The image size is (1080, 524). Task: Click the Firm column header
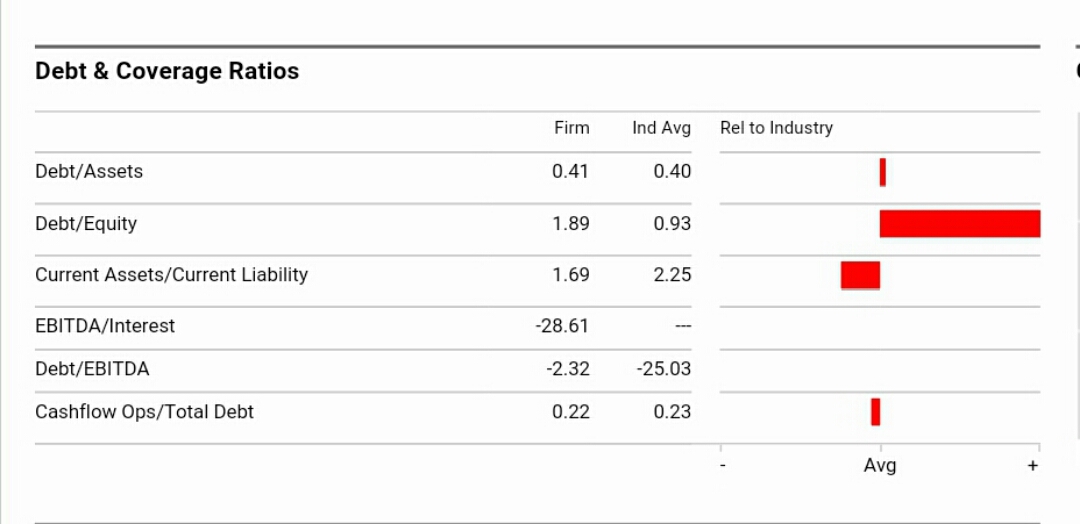tap(572, 128)
